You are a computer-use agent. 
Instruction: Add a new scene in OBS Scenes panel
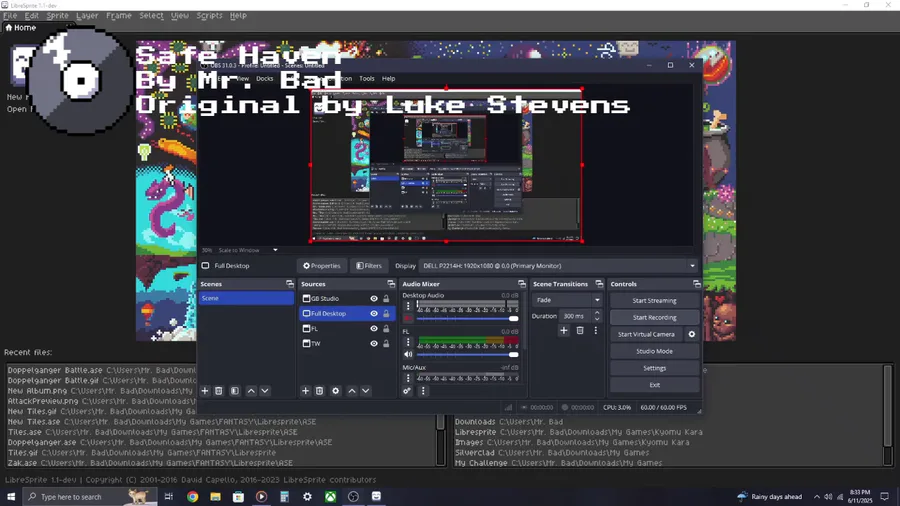tap(205, 391)
